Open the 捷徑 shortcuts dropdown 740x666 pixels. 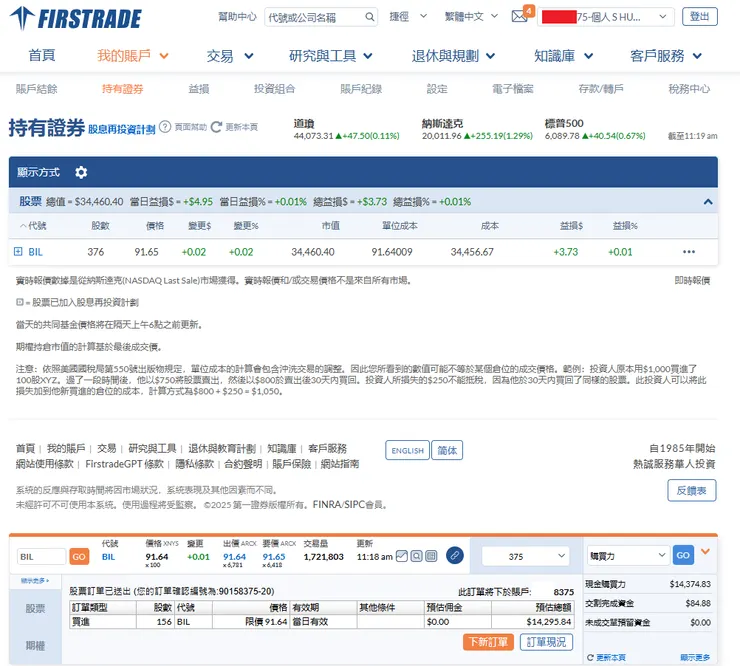[408, 17]
